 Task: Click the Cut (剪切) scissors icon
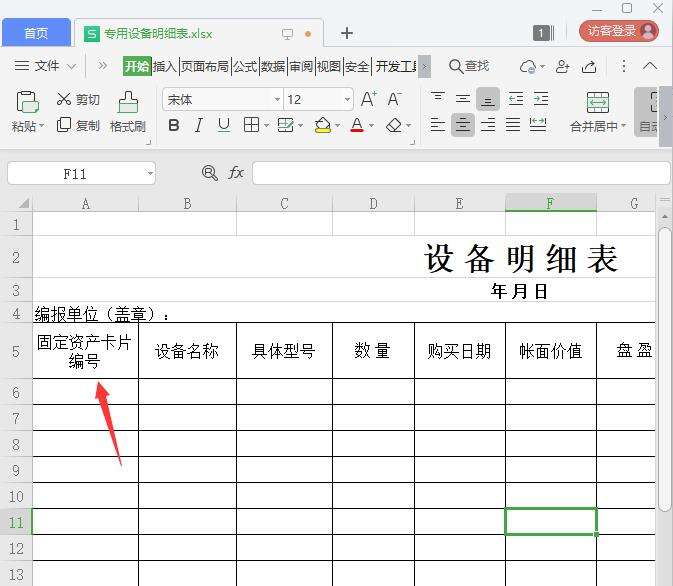coord(64,99)
